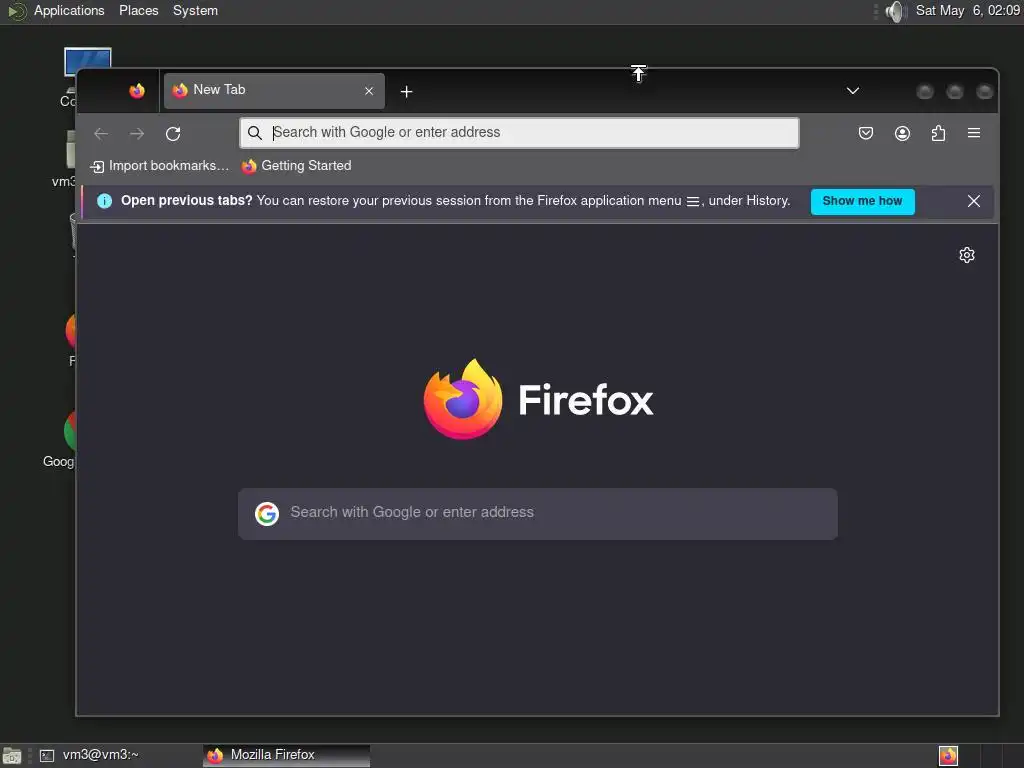This screenshot has height=768, width=1024.
Task: Focus the address bar search field
Action: [519, 133]
